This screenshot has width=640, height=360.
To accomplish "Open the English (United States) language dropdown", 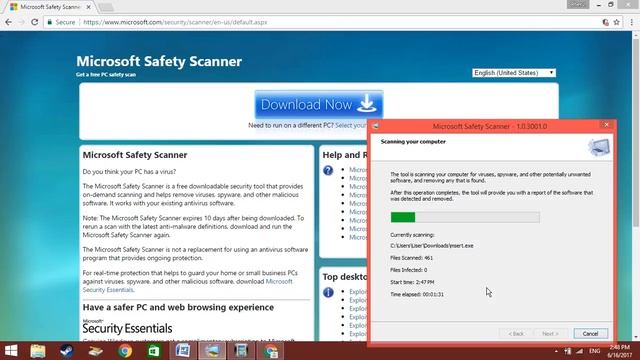I will 513,73.
